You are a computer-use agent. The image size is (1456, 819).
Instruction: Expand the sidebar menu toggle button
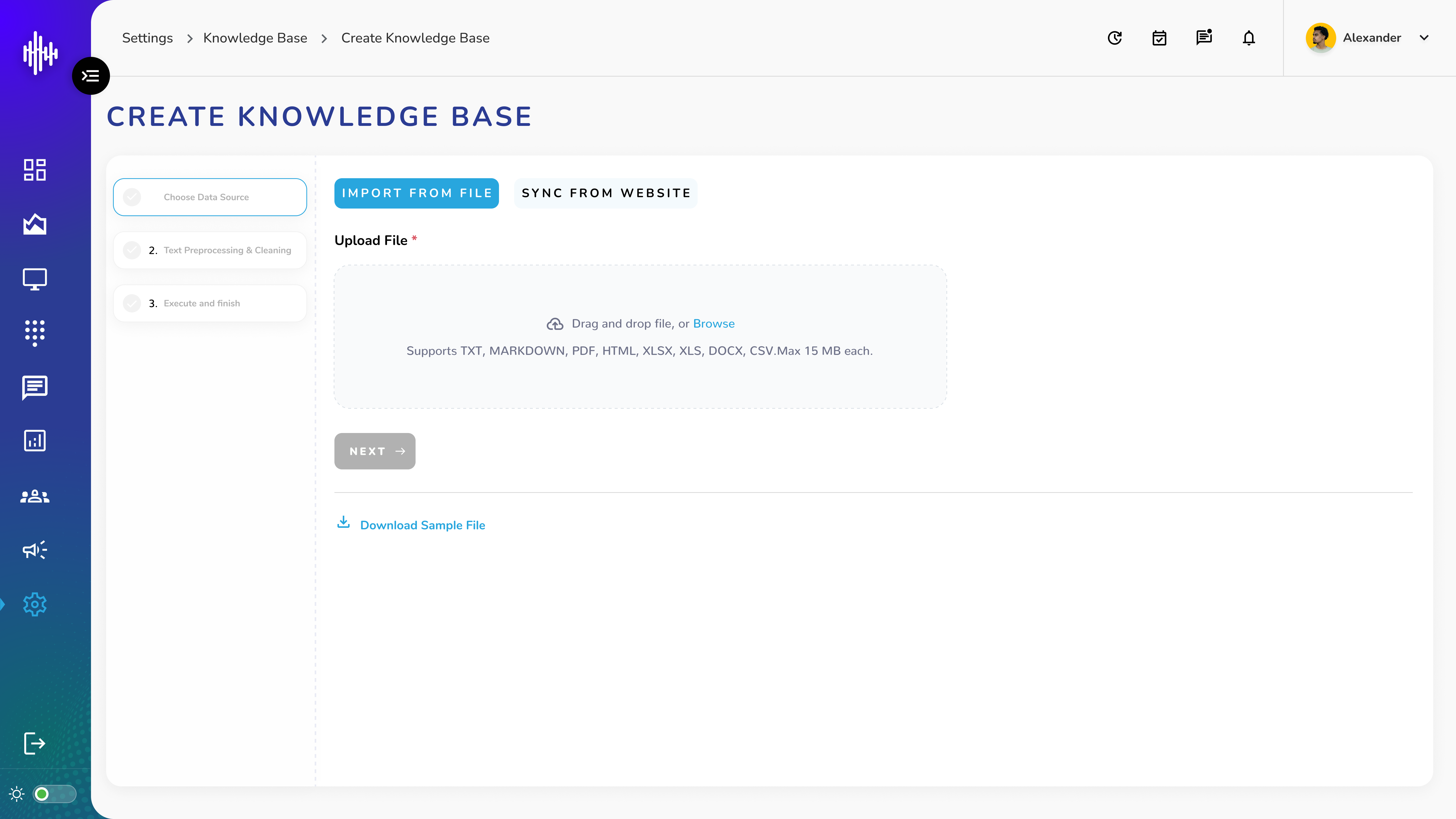coord(90,76)
